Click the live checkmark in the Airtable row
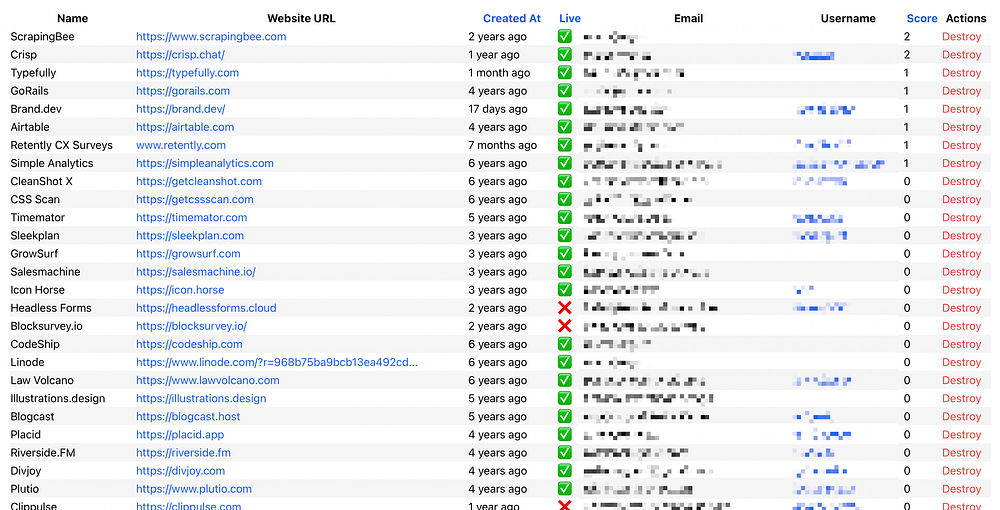The height and width of the screenshot is (510, 1000). click(x=564, y=127)
